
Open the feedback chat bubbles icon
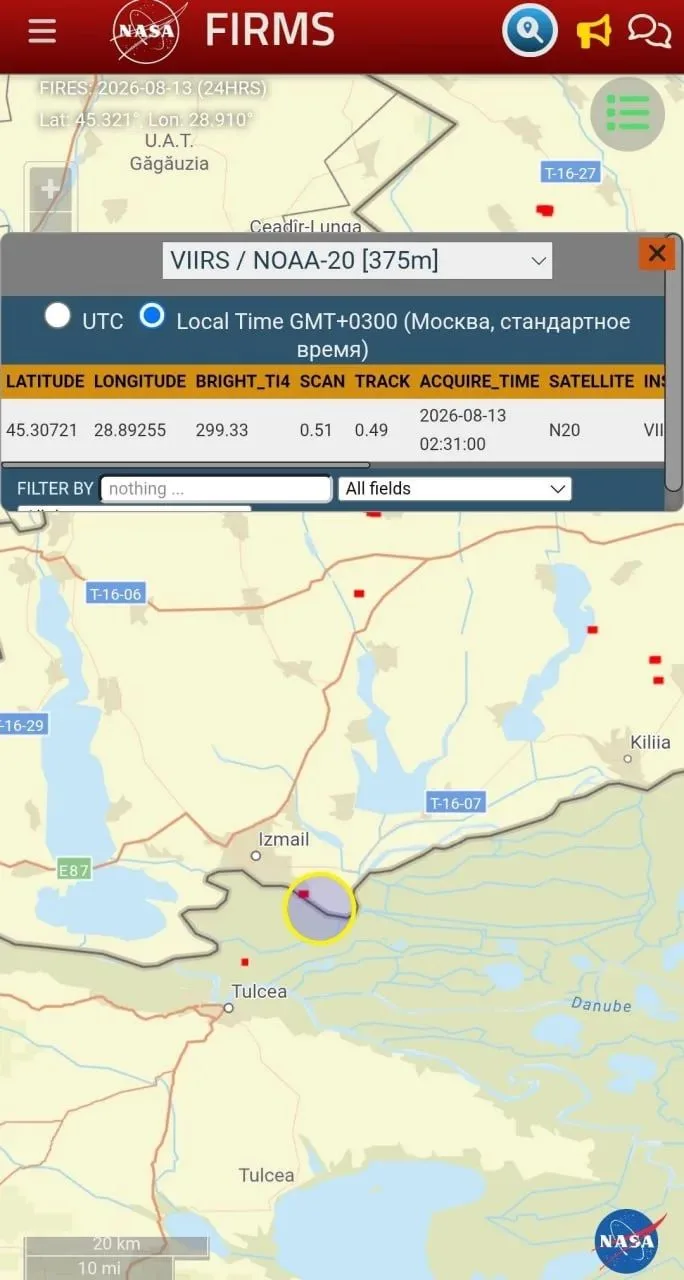pos(649,32)
